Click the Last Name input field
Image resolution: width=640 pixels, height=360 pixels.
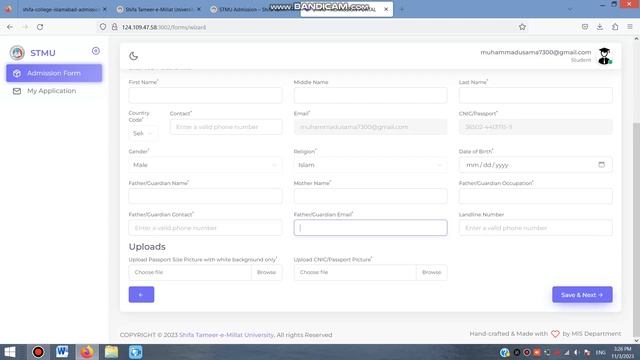536,95
